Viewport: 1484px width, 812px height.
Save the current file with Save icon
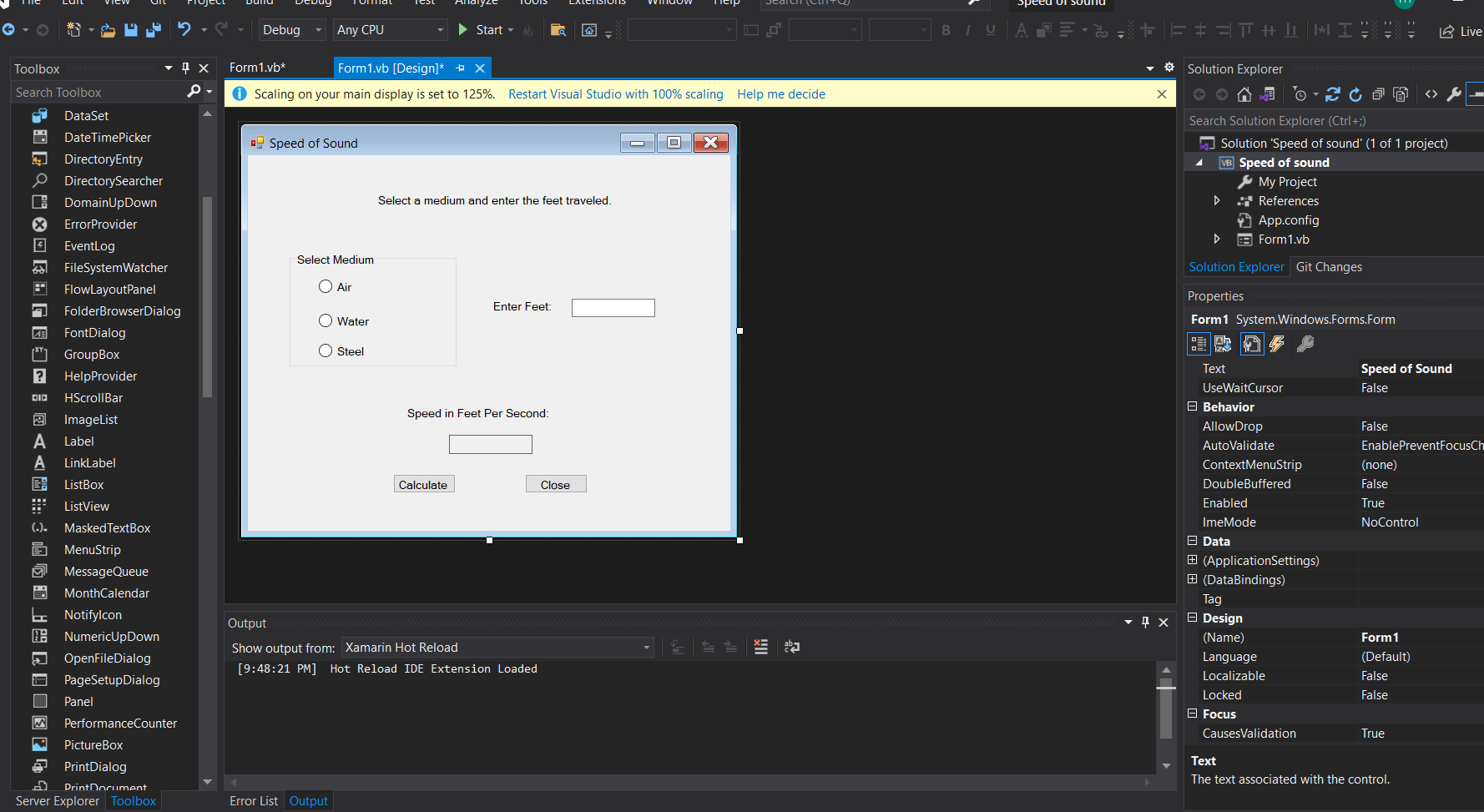131,30
